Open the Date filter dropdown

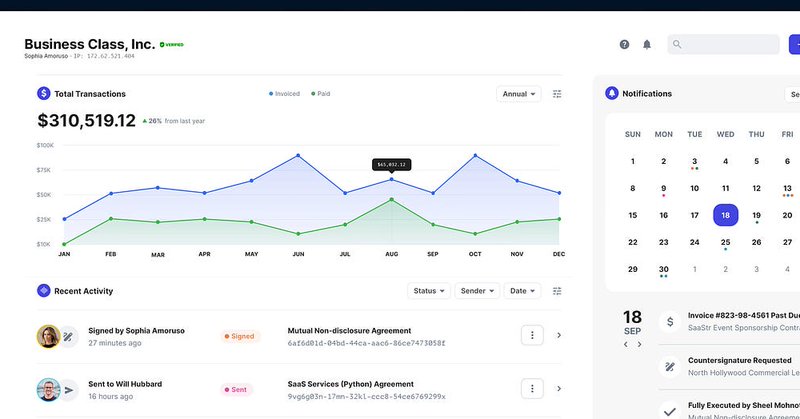coord(522,291)
